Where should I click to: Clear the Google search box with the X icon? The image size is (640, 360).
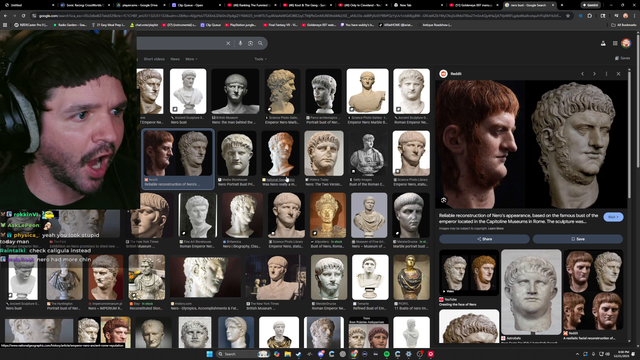228,43
